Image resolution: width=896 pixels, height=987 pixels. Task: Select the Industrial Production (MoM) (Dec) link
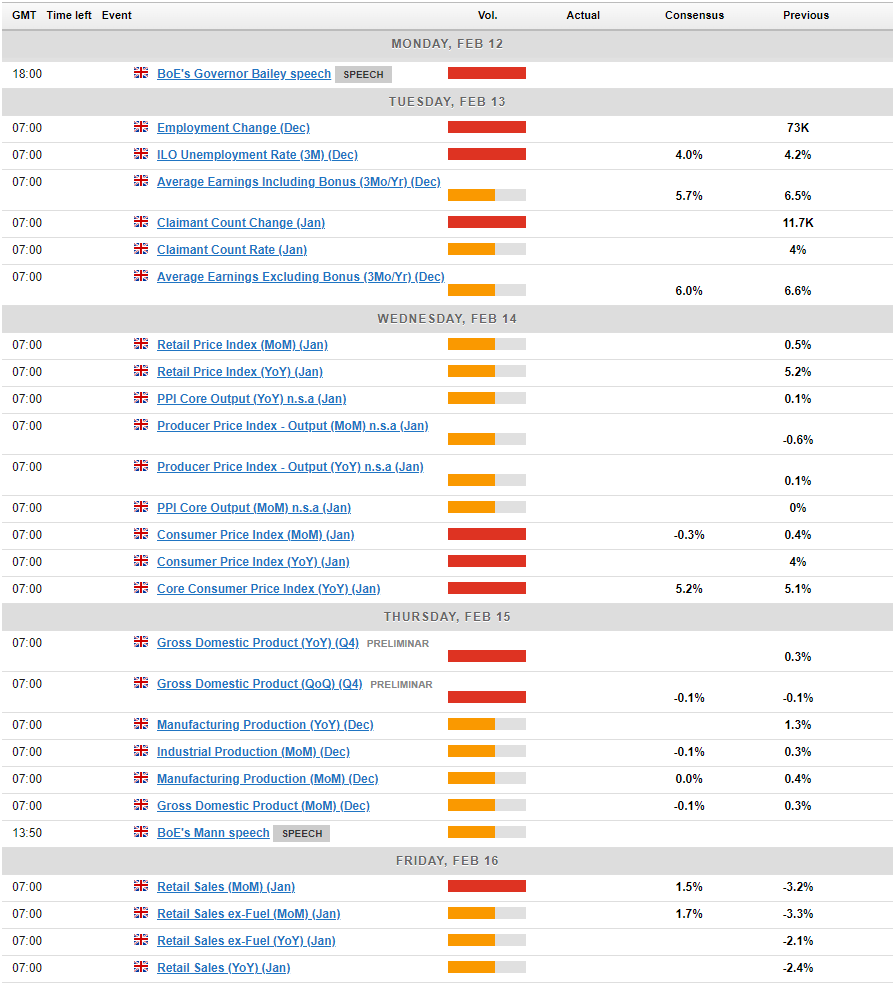pyautogui.click(x=253, y=752)
